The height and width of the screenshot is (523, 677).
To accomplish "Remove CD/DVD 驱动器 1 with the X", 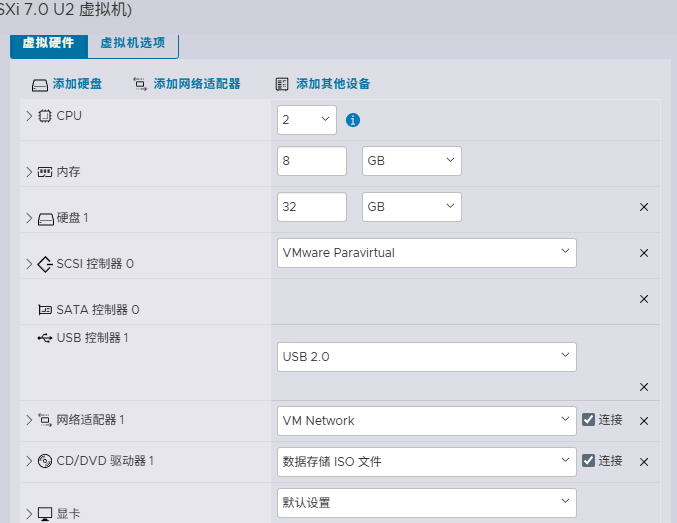I will point(644,462).
